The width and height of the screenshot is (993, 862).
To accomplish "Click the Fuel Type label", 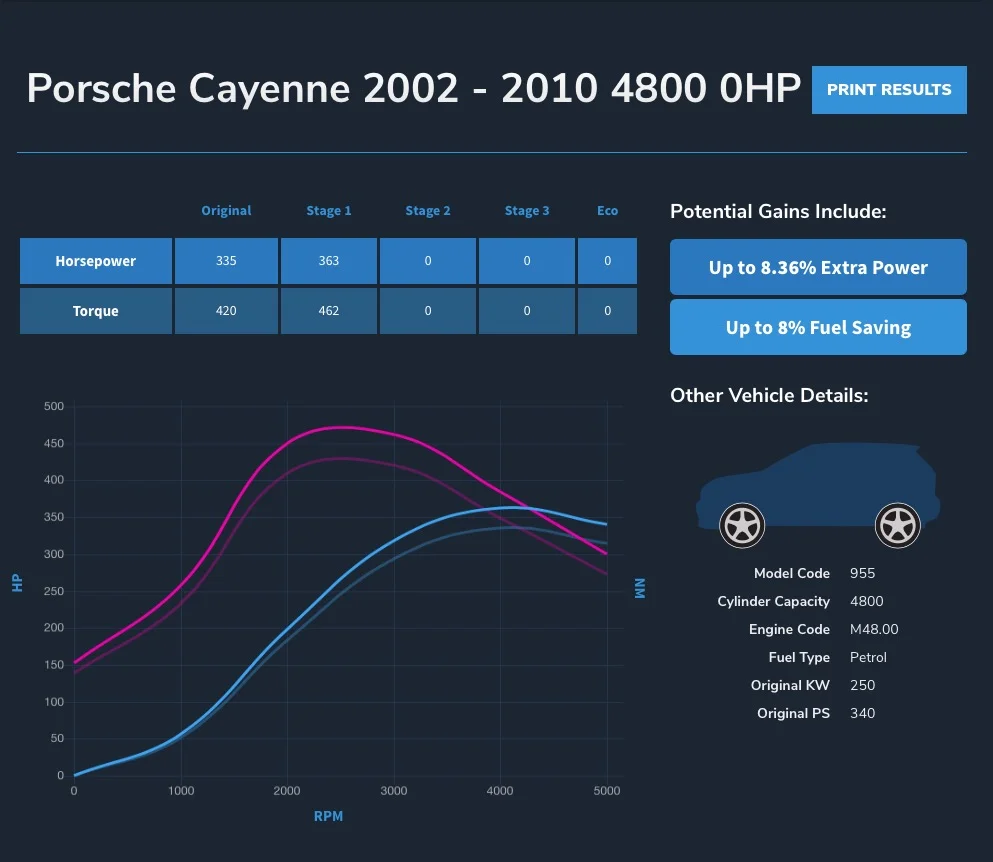I will coord(799,657).
